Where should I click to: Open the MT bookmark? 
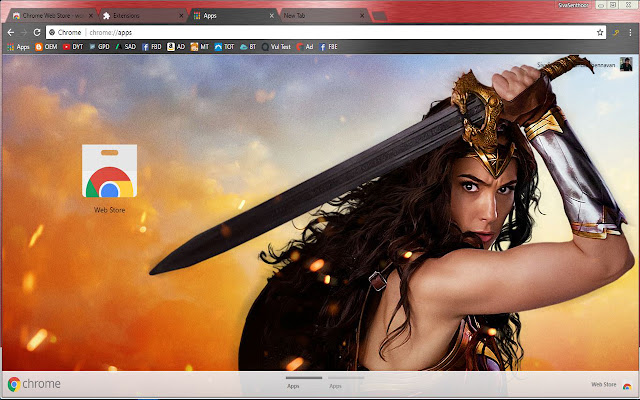tap(200, 47)
